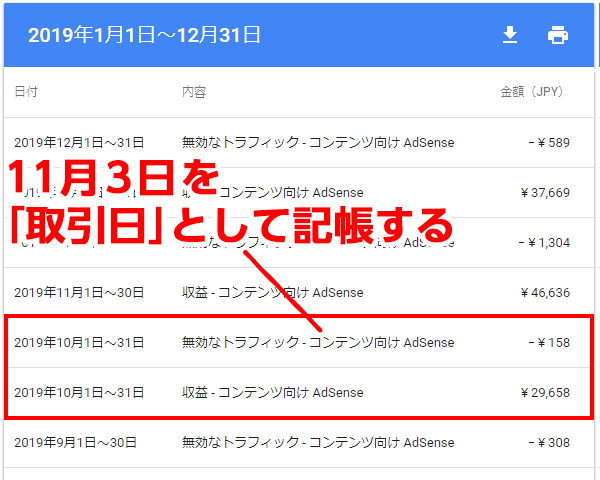Click the amount −¥1,304
Screen dimensions: 600x480
click(544, 243)
